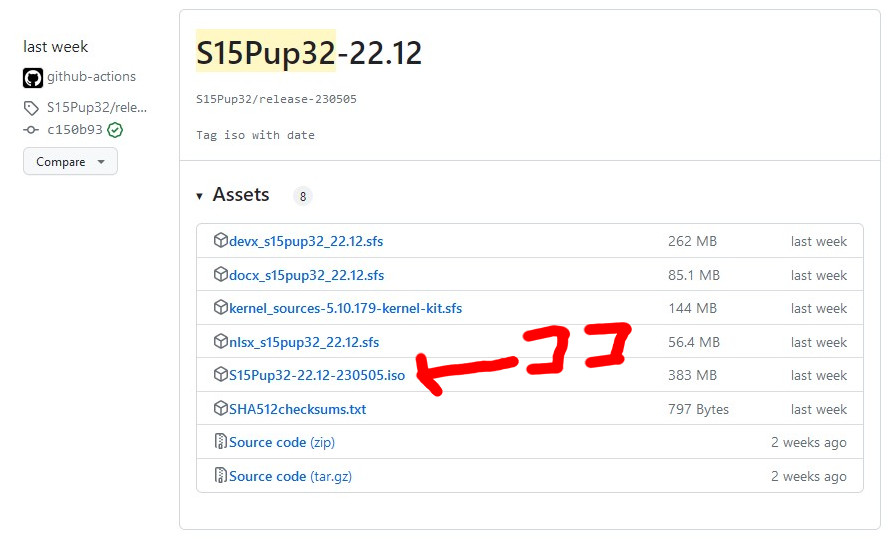Image resolution: width=895 pixels, height=543 pixels.
Task: Download docx_s15pup32_22.12.sfs
Action: [x=307, y=275]
